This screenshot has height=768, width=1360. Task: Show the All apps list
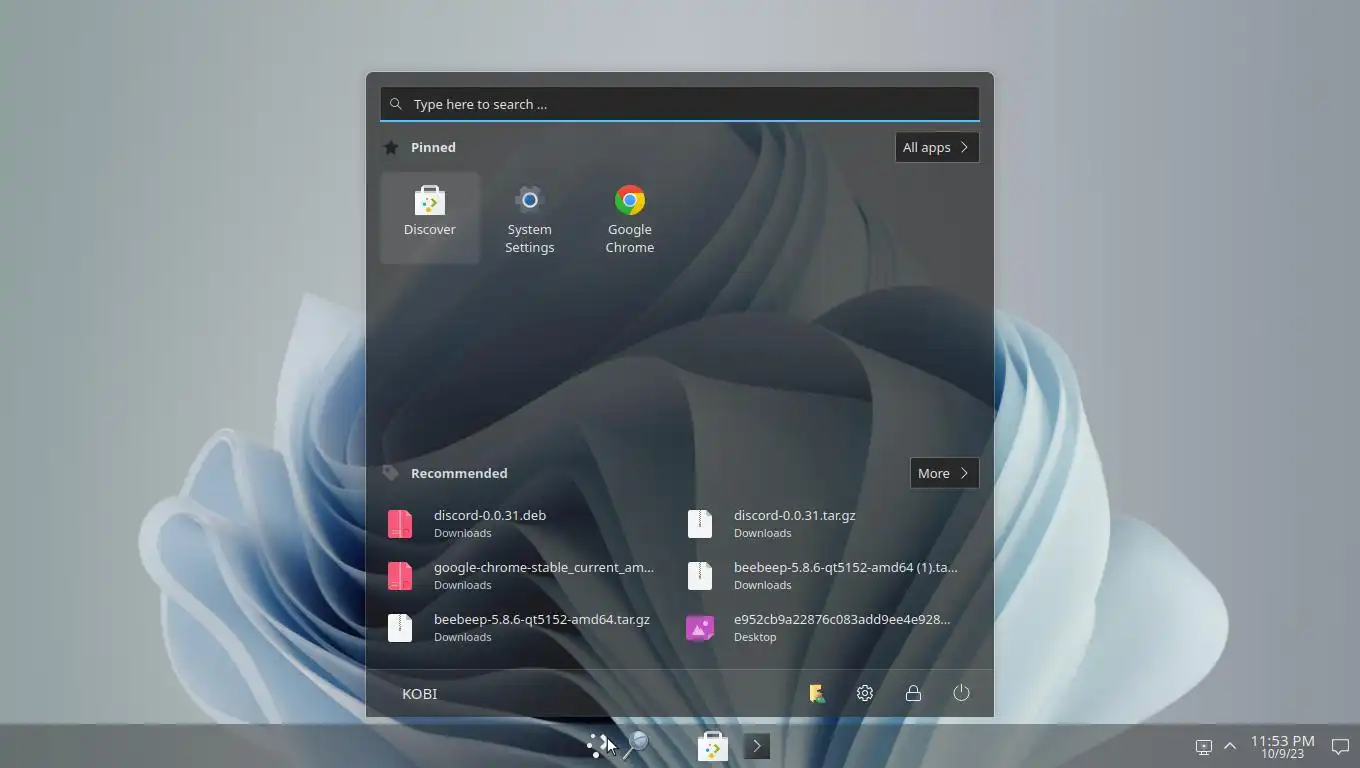tap(937, 147)
